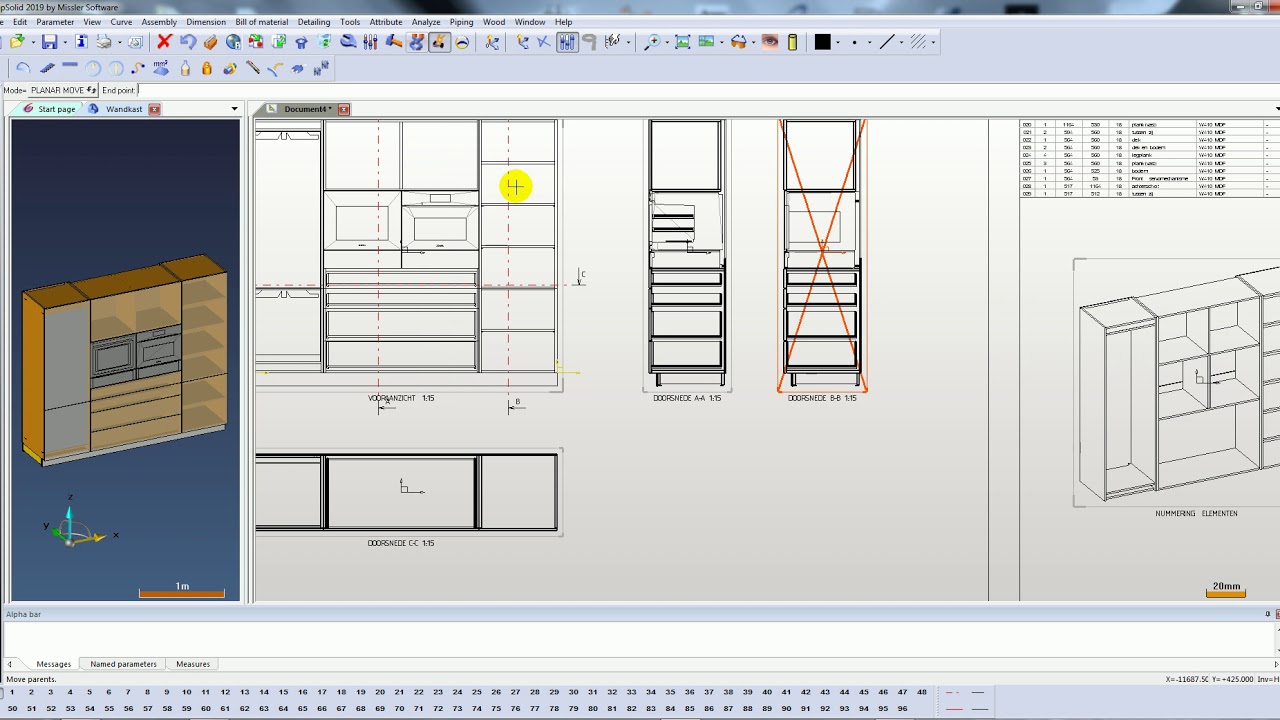Click the arc sketch tool icon

coord(23,68)
